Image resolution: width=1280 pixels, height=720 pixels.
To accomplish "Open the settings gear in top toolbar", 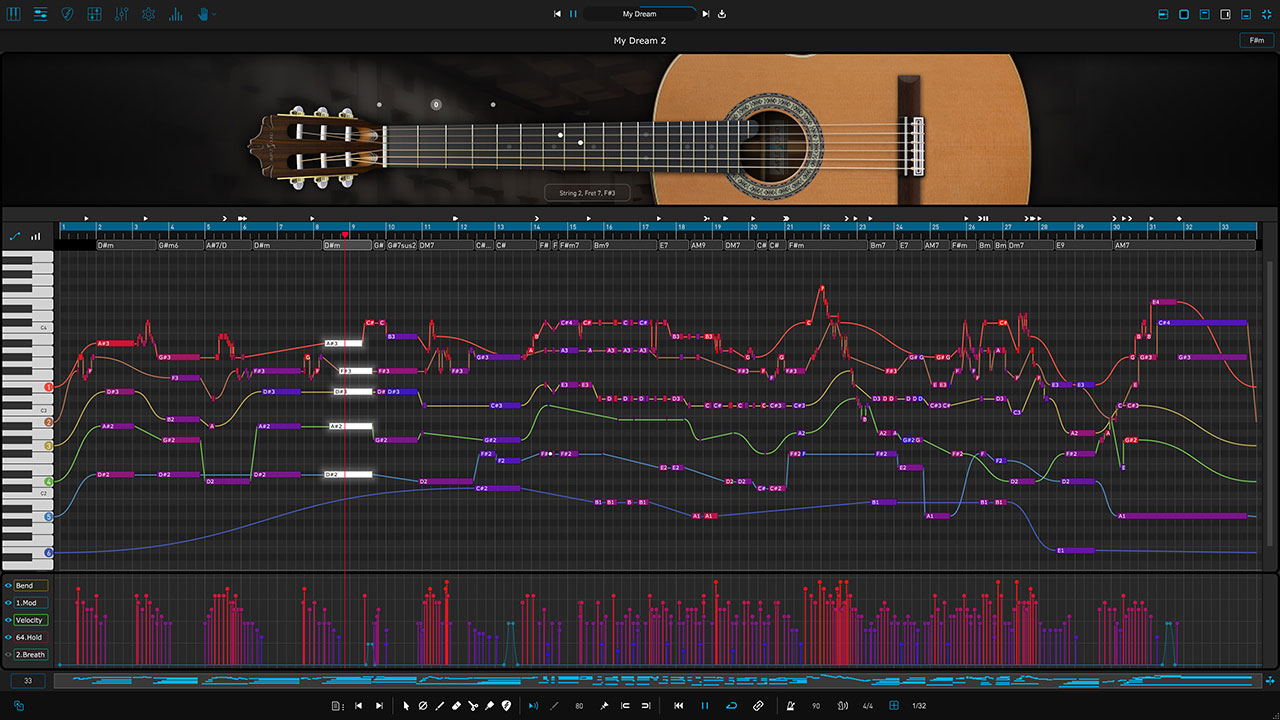I will [148, 14].
